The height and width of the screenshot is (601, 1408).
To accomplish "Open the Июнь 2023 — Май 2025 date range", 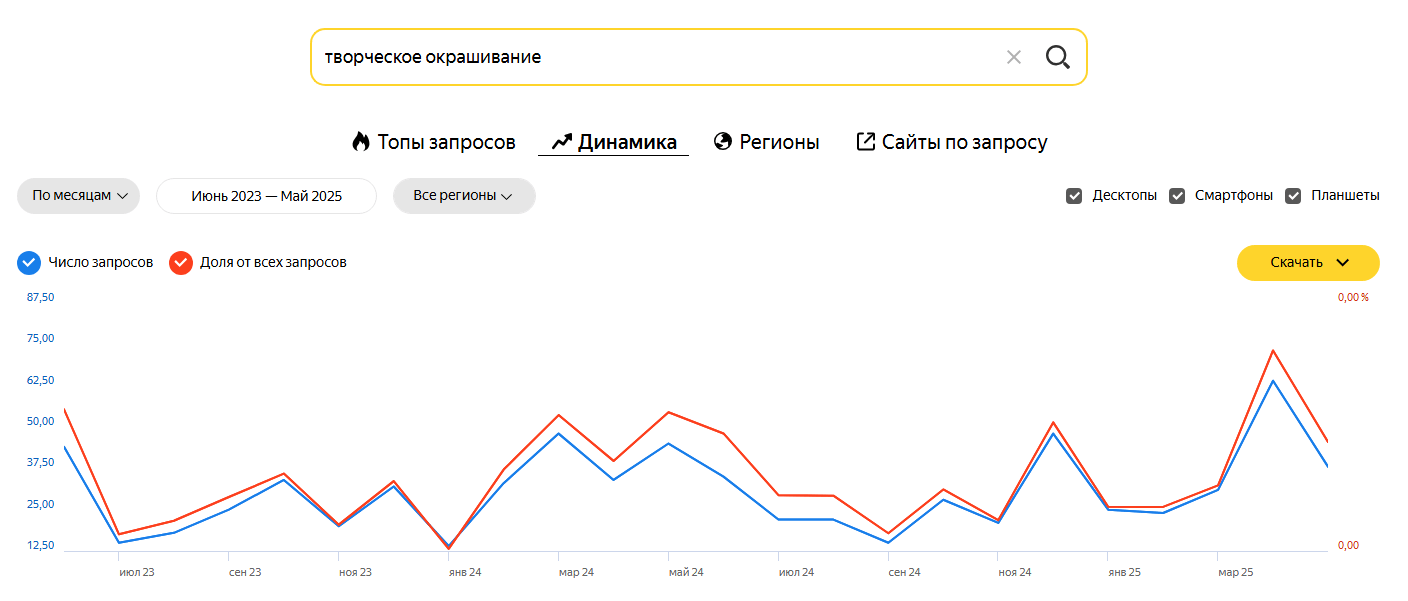I will 266,196.
